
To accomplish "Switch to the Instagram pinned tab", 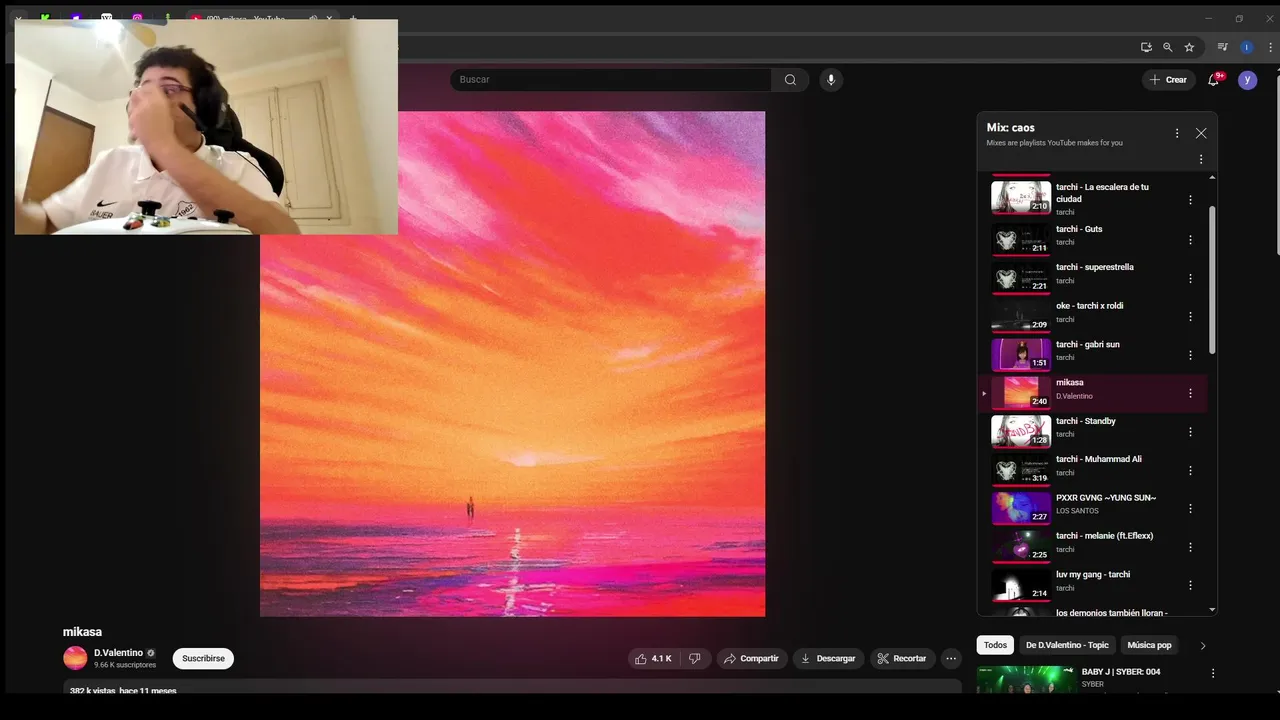I will 137,19.
